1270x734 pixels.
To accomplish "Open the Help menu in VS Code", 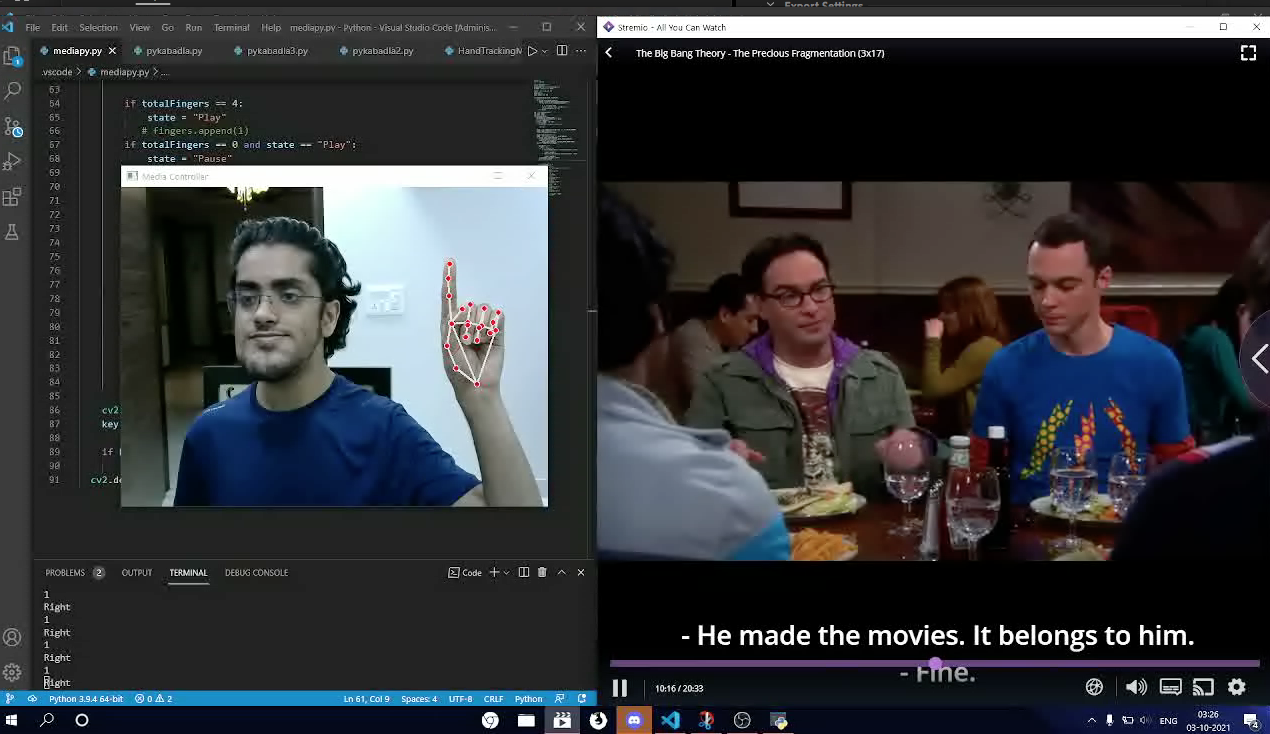I will [x=271, y=27].
